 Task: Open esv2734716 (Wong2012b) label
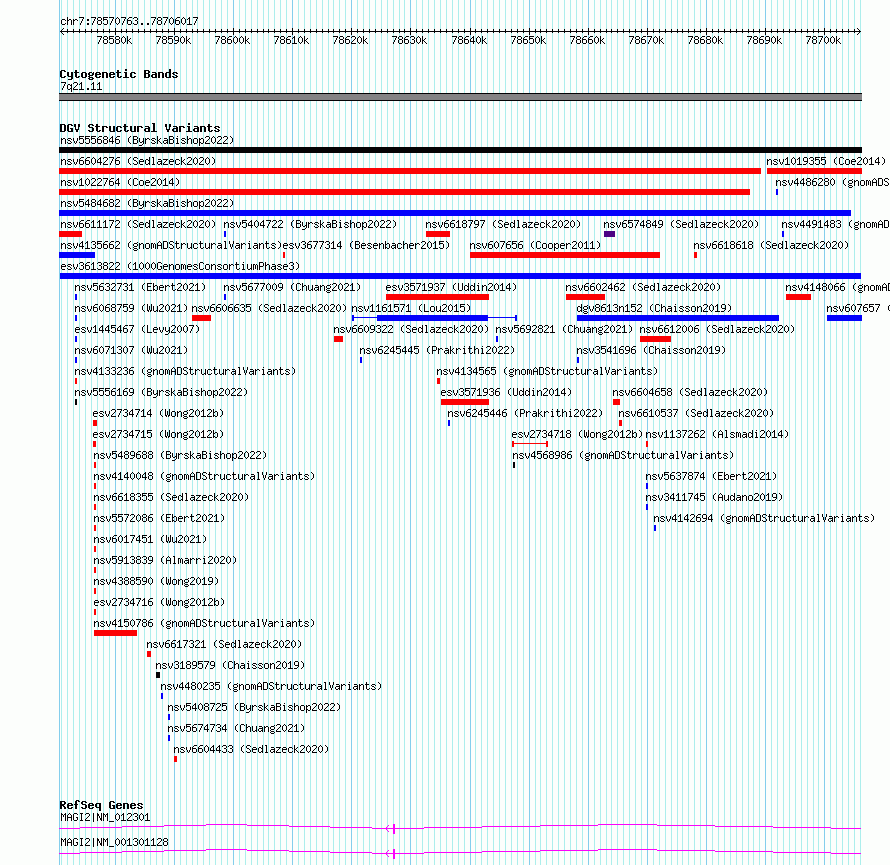[159, 602]
